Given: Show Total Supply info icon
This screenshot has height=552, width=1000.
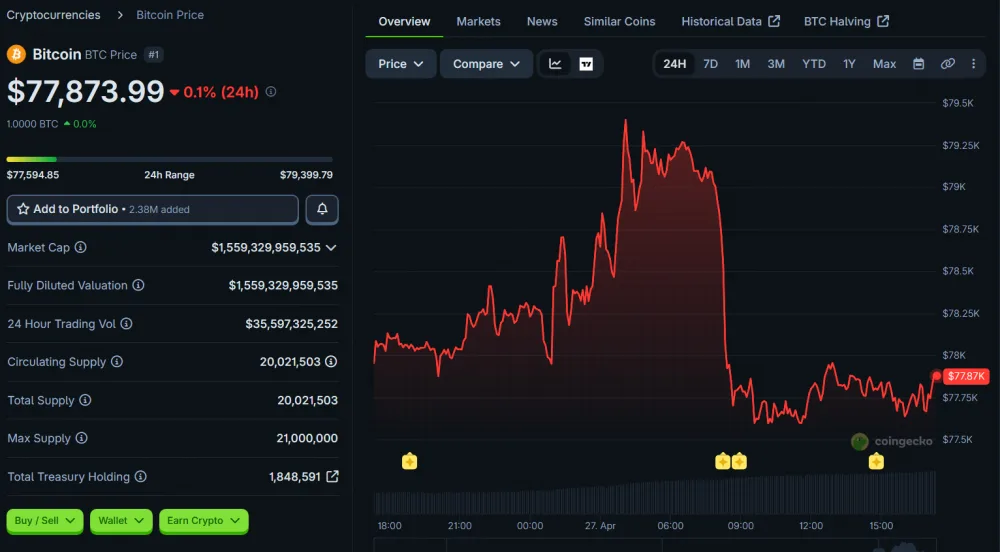Looking at the screenshot, I should [85, 400].
